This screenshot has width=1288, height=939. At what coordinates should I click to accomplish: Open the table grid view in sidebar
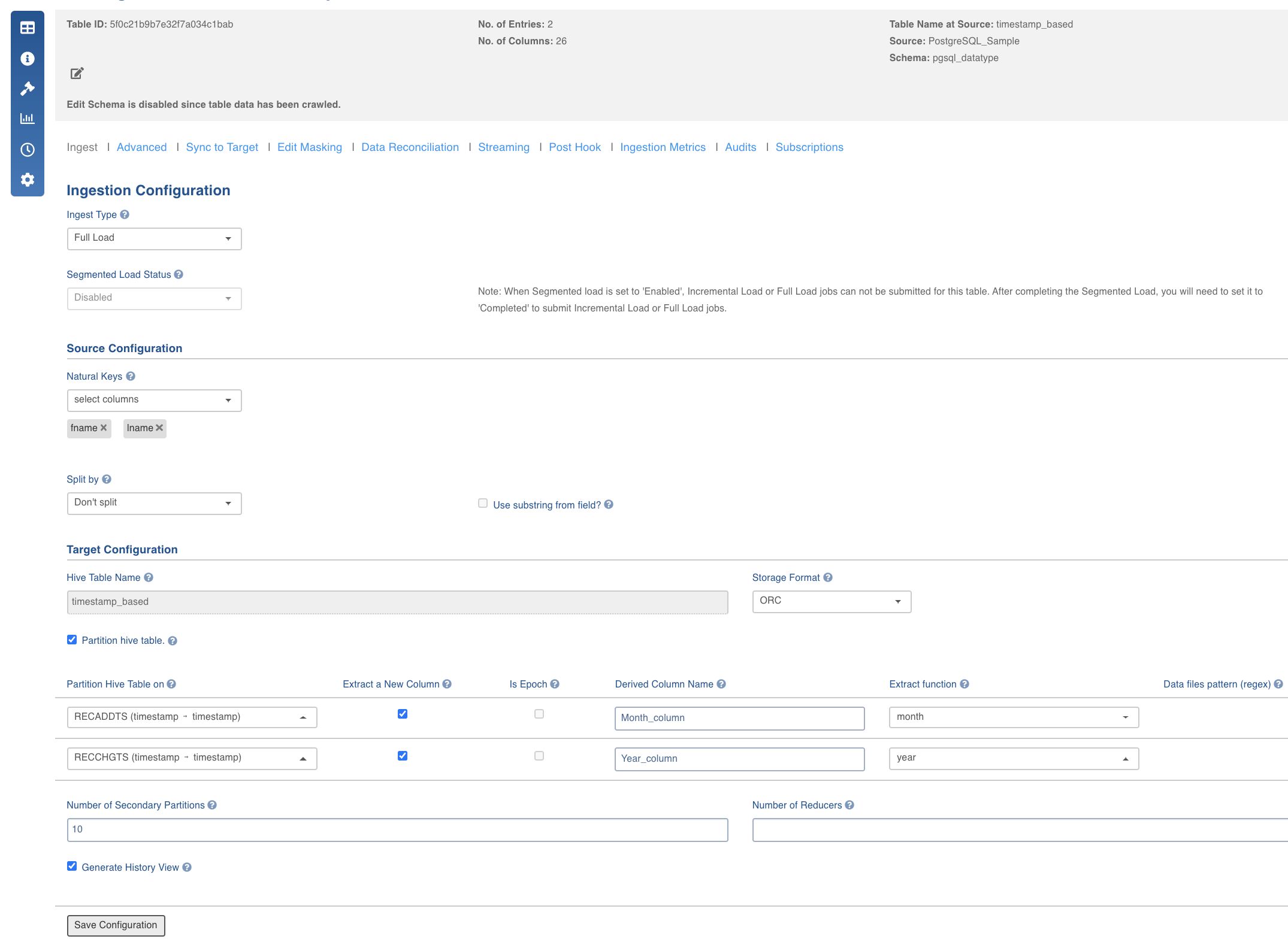(28, 28)
